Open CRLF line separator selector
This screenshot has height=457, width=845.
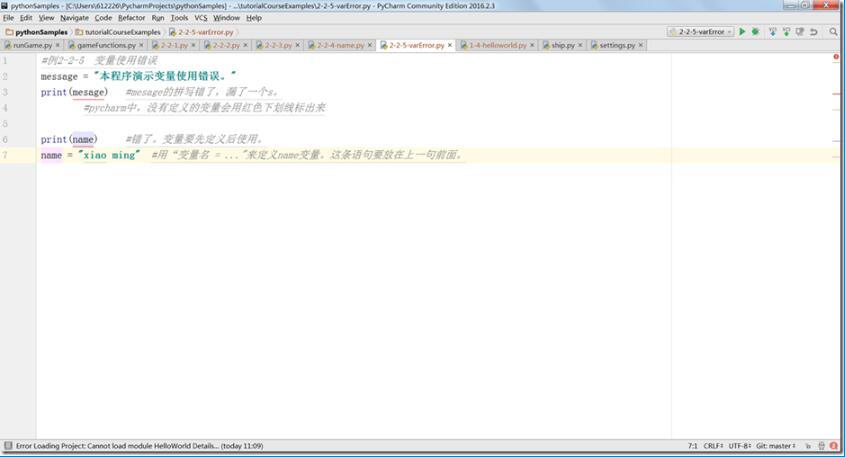(713, 446)
